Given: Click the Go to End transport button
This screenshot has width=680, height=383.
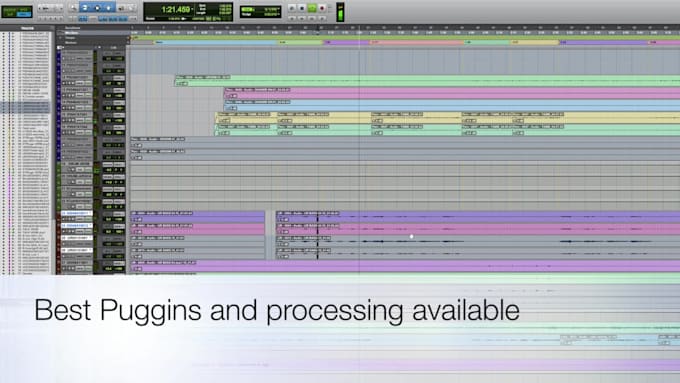Looking at the screenshot, I should (x=322, y=18).
